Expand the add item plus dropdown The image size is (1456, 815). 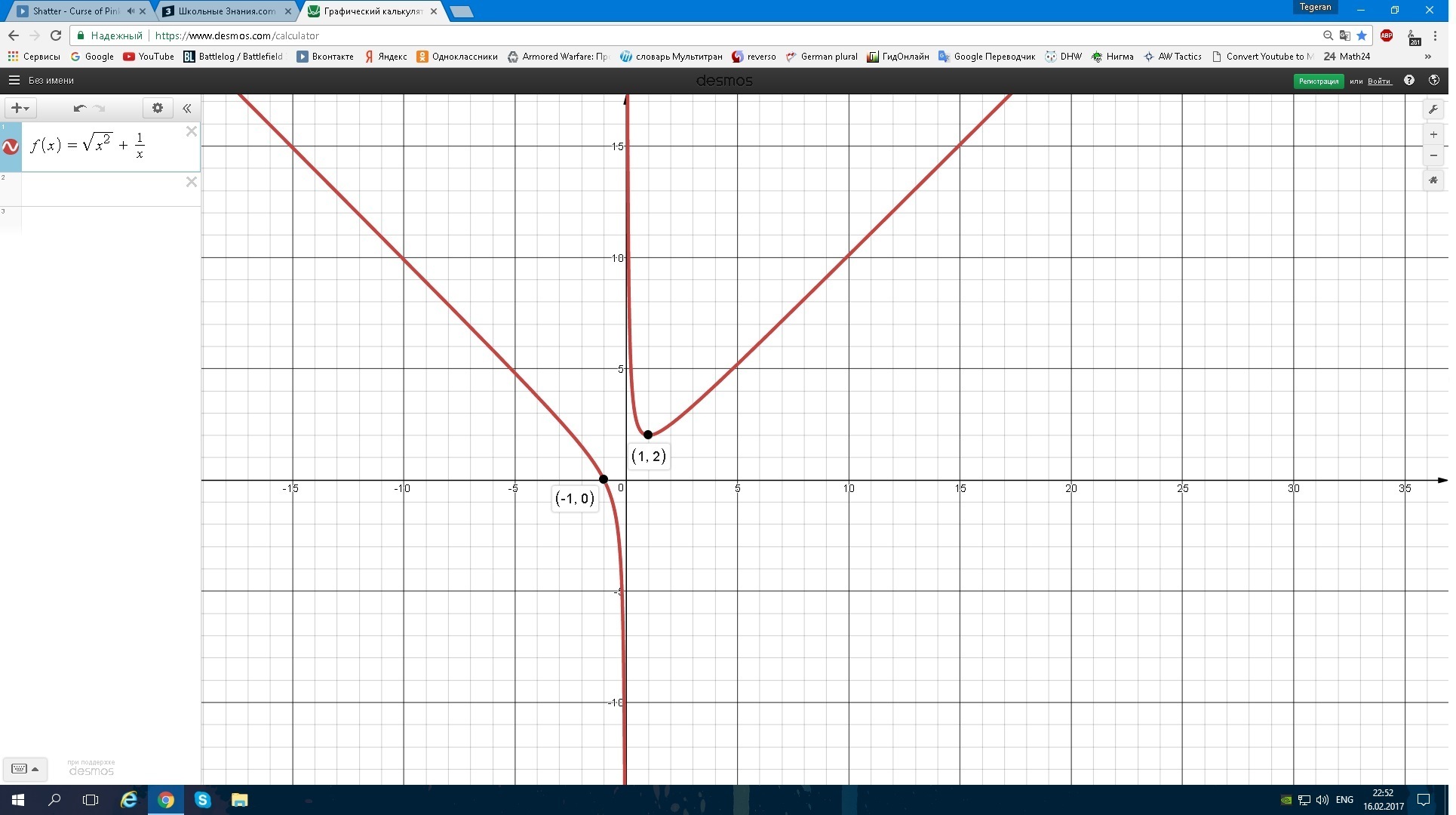pos(20,108)
